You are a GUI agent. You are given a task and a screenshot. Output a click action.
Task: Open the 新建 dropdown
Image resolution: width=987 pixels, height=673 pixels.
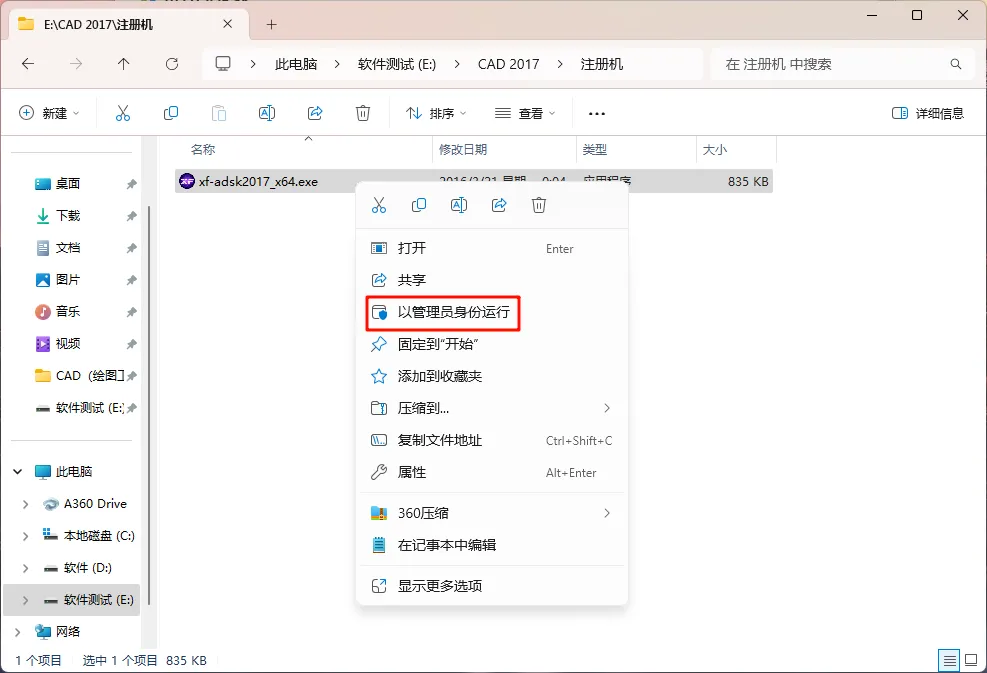[x=49, y=113]
